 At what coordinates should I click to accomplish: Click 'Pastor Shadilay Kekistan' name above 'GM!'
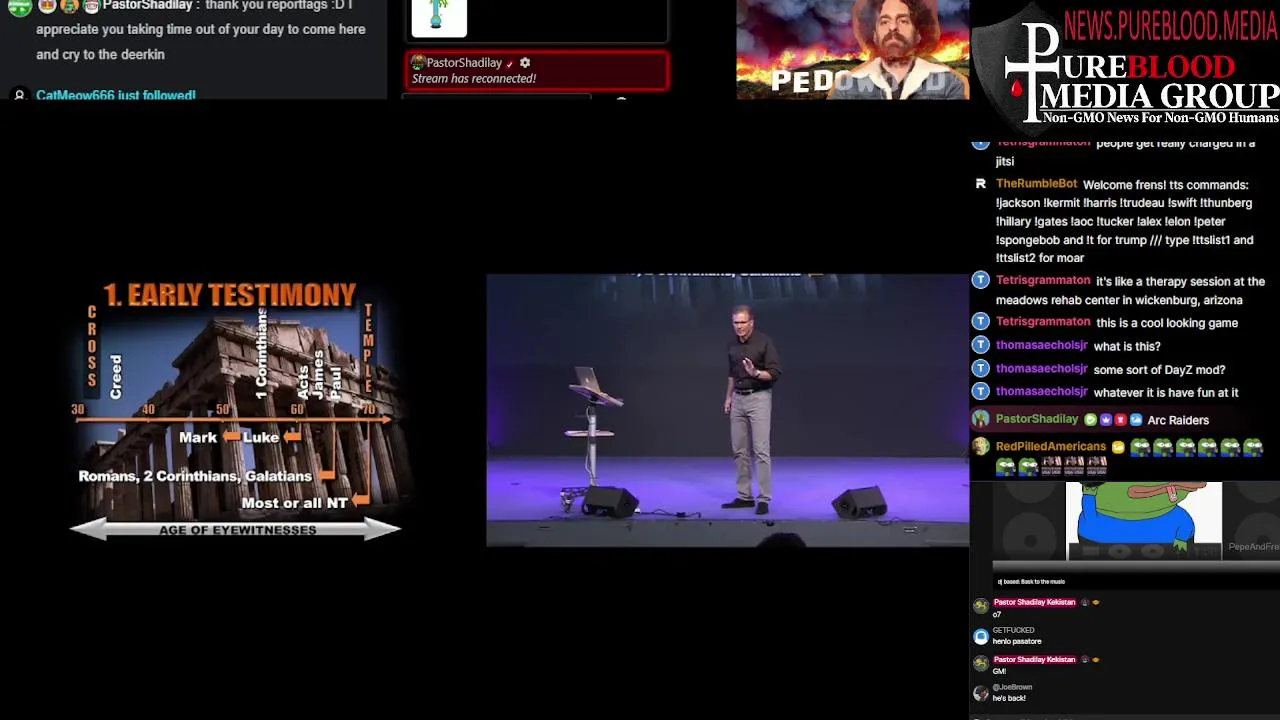(x=1034, y=659)
